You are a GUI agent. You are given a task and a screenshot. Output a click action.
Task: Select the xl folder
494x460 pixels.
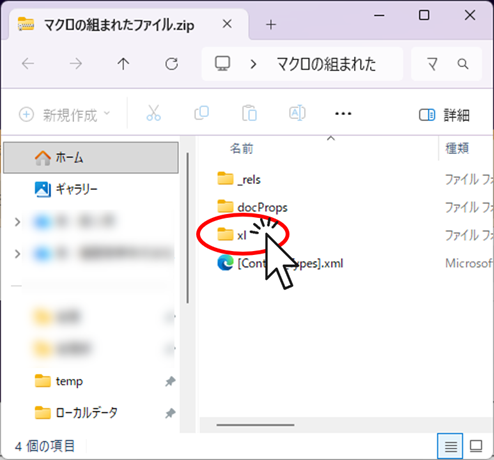(x=242, y=235)
